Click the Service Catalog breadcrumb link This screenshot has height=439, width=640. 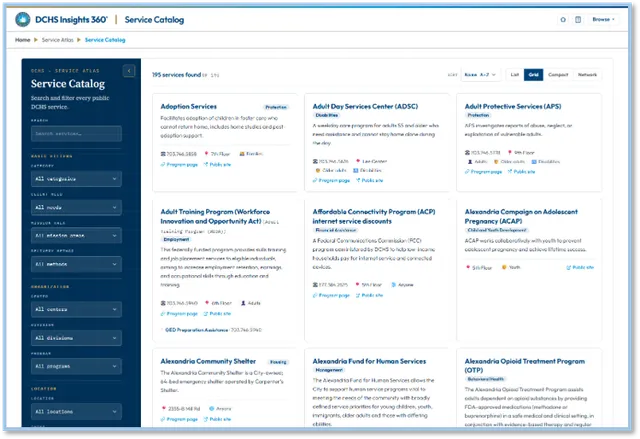coord(105,40)
